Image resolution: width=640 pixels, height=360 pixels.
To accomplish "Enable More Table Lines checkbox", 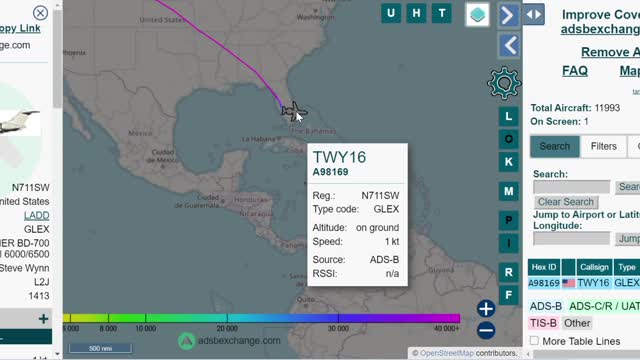I will [534, 340].
